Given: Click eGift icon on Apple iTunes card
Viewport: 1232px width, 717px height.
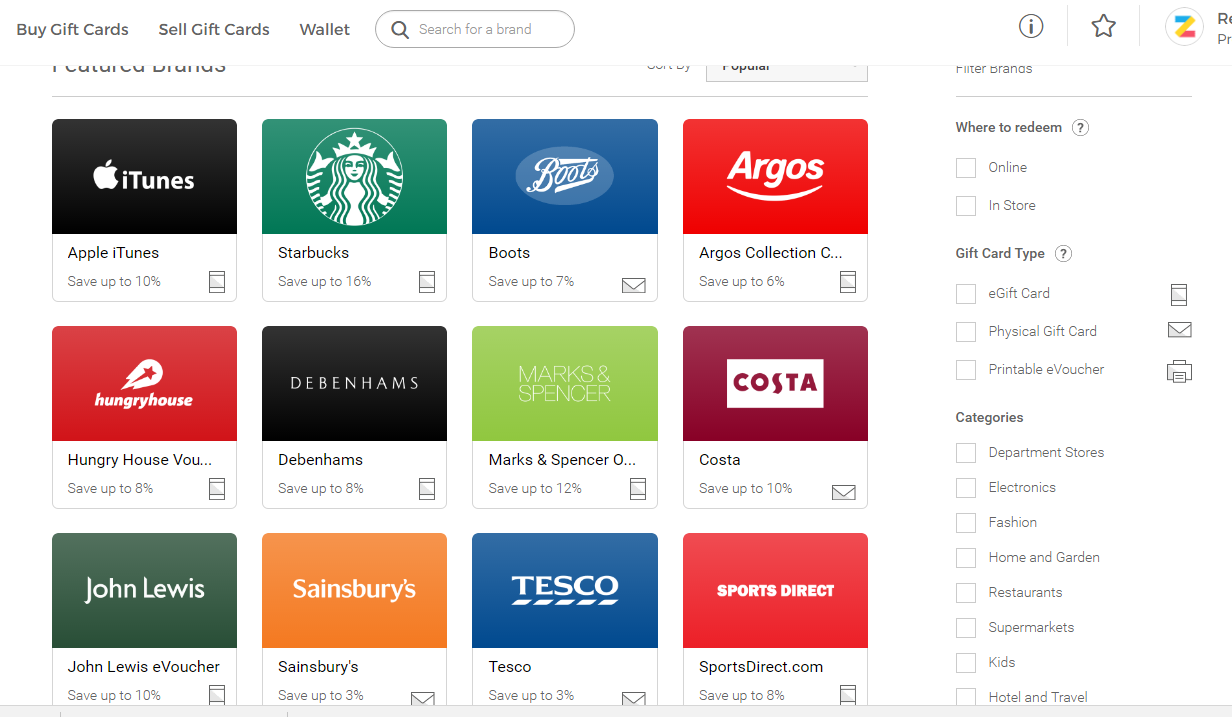Looking at the screenshot, I should (x=217, y=282).
